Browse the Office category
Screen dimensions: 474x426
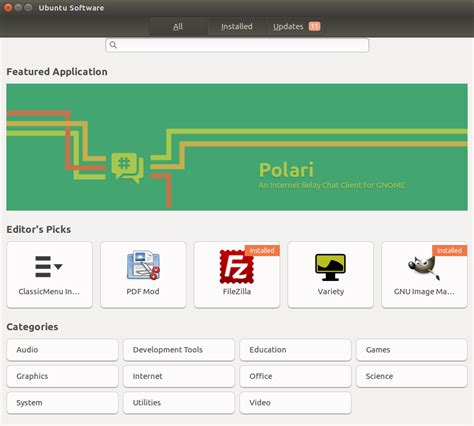295,376
